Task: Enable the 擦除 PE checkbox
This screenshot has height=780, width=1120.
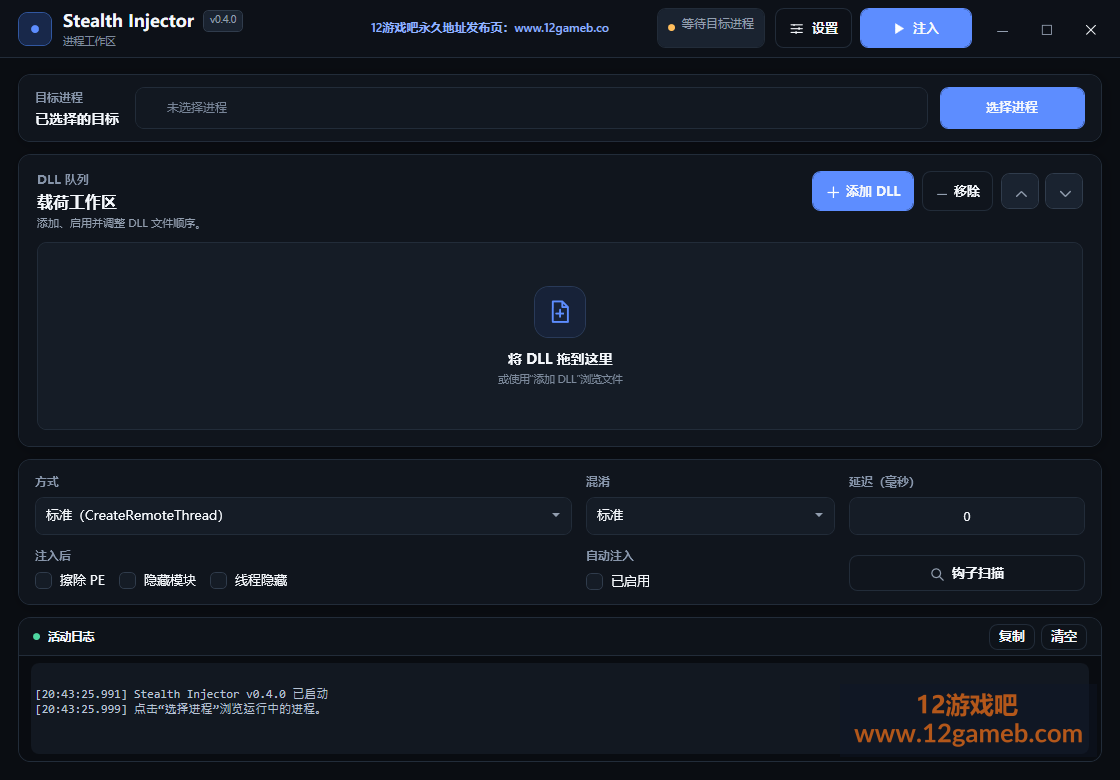Action: (x=44, y=581)
